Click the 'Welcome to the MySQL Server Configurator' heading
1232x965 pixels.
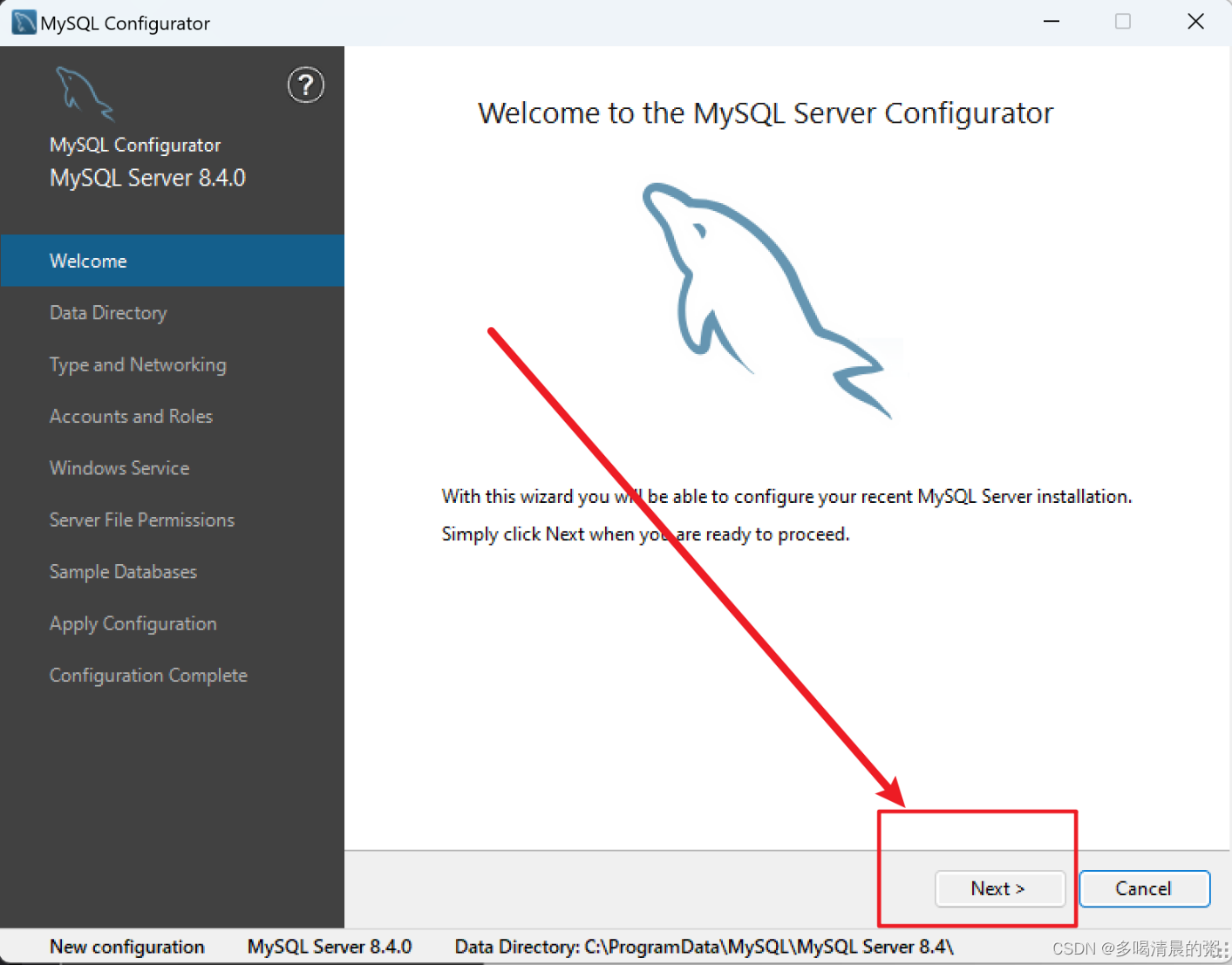click(766, 113)
